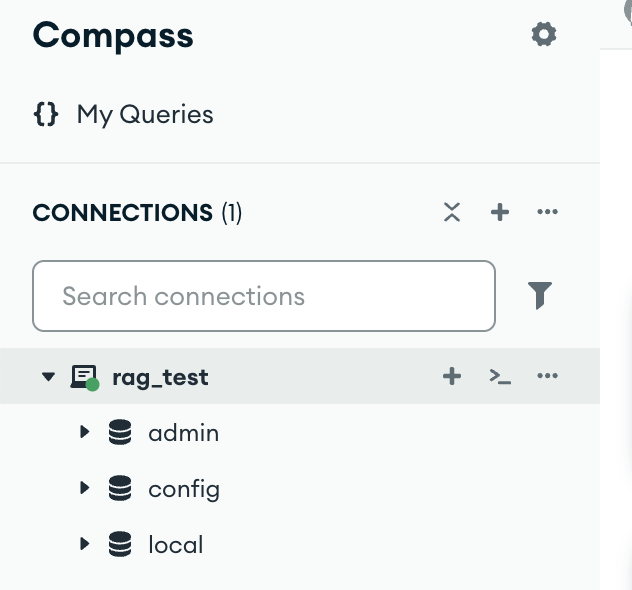632x590 pixels.
Task: Open the filter connections funnel icon
Action: tap(540, 295)
